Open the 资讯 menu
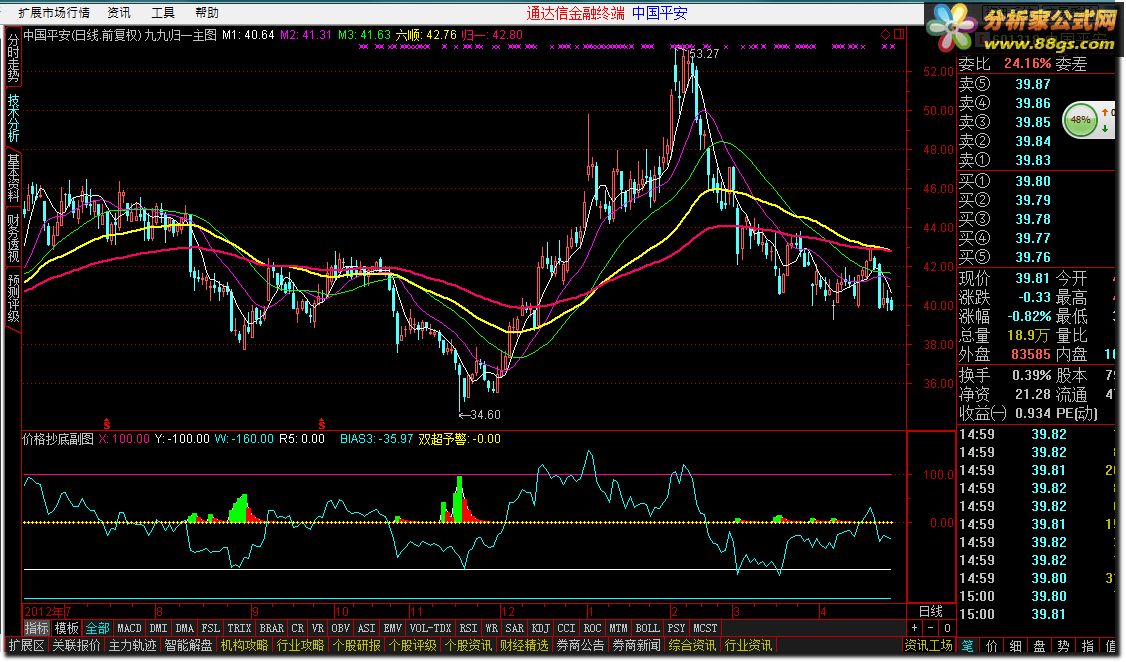Viewport: 1126px width, 662px height. tap(118, 12)
